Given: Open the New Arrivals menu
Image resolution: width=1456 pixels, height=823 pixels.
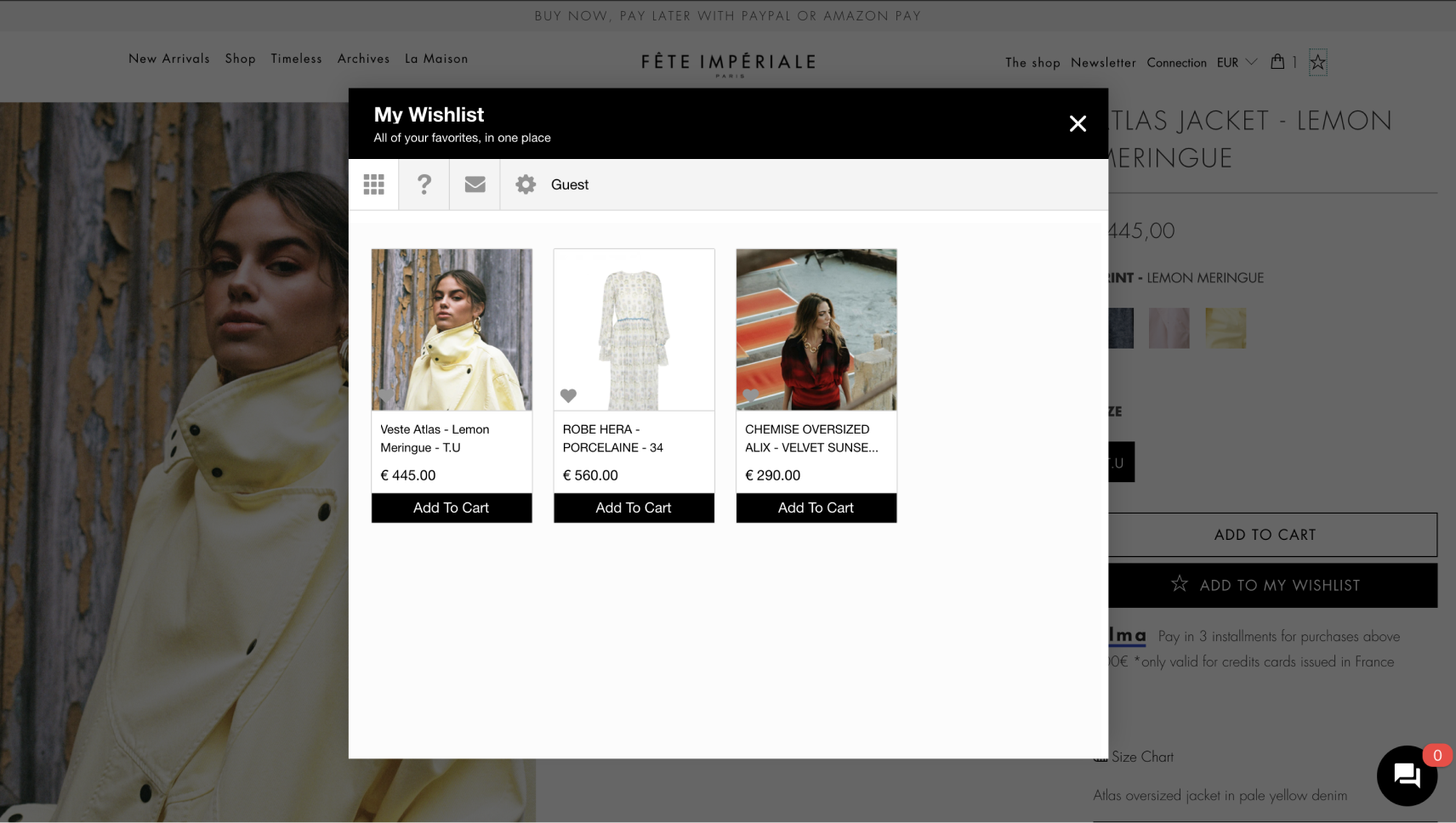Looking at the screenshot, I should (x=169, y=59).
